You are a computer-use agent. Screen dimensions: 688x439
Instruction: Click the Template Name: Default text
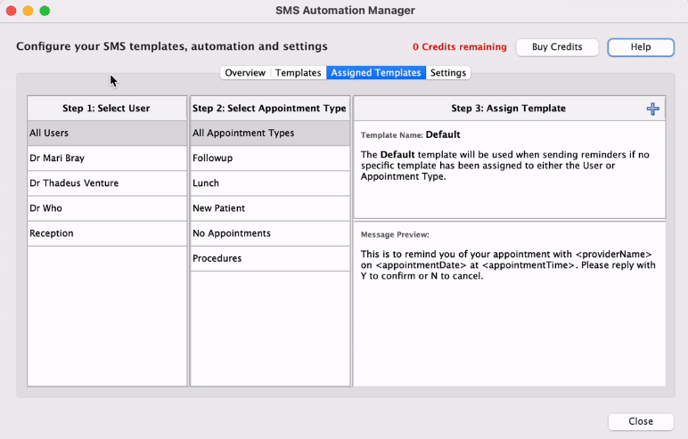[410, 135]
